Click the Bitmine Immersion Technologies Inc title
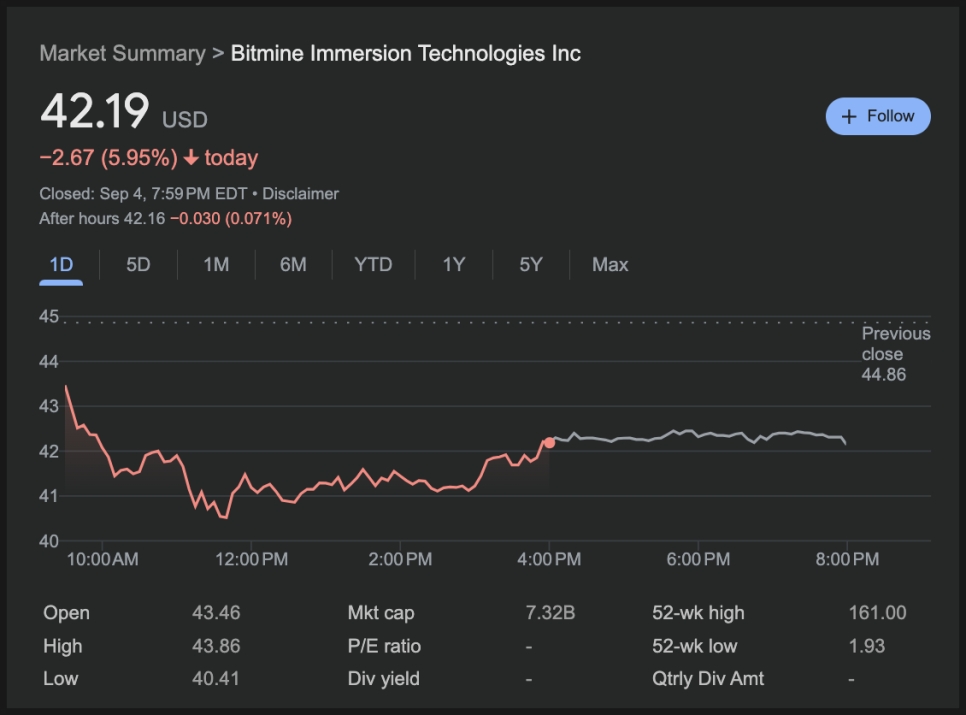The width and height of the screenshot is (966, 715). click(405, 54)
